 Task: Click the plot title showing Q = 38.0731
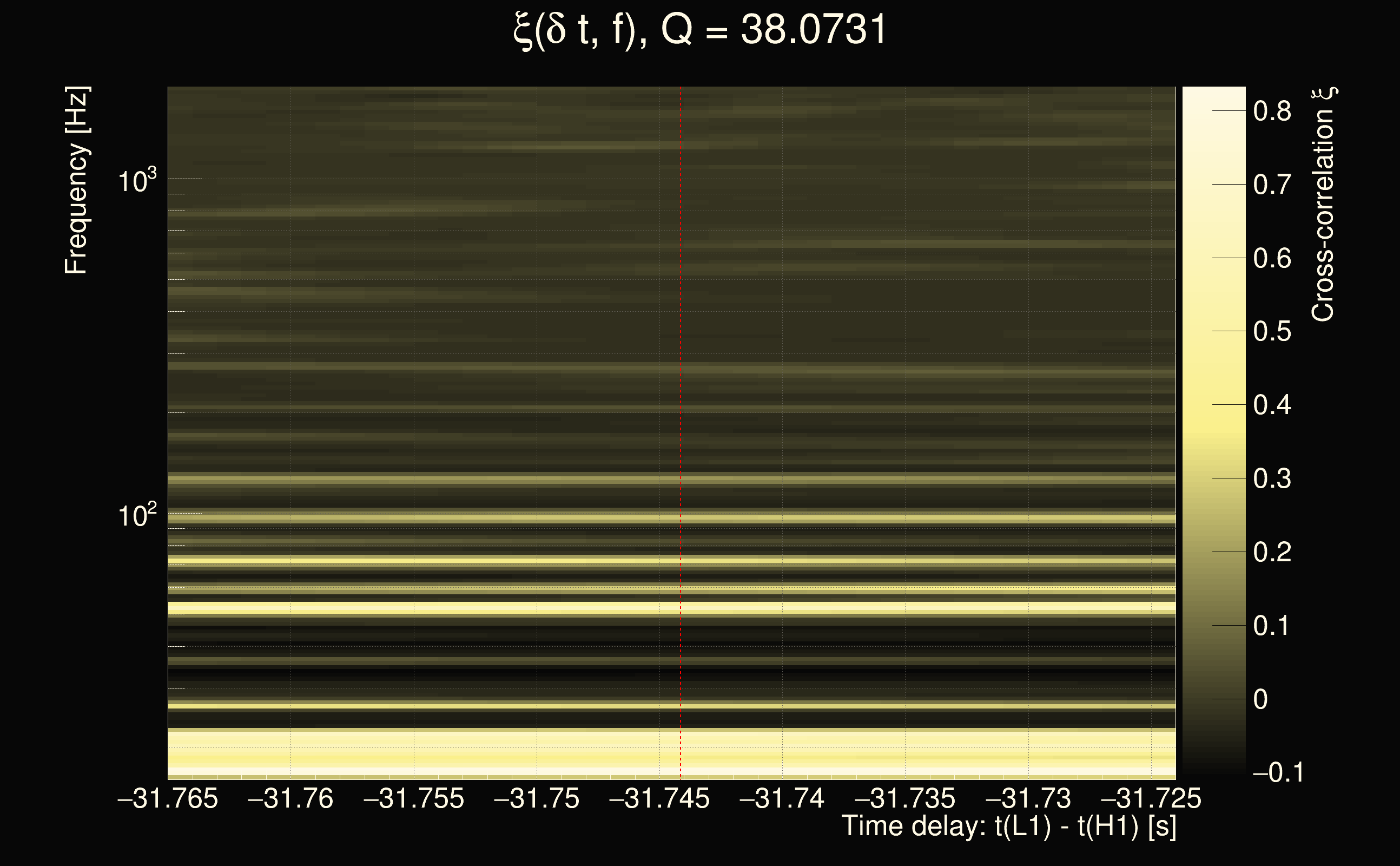pyautogui.click(x=699, y=30)
